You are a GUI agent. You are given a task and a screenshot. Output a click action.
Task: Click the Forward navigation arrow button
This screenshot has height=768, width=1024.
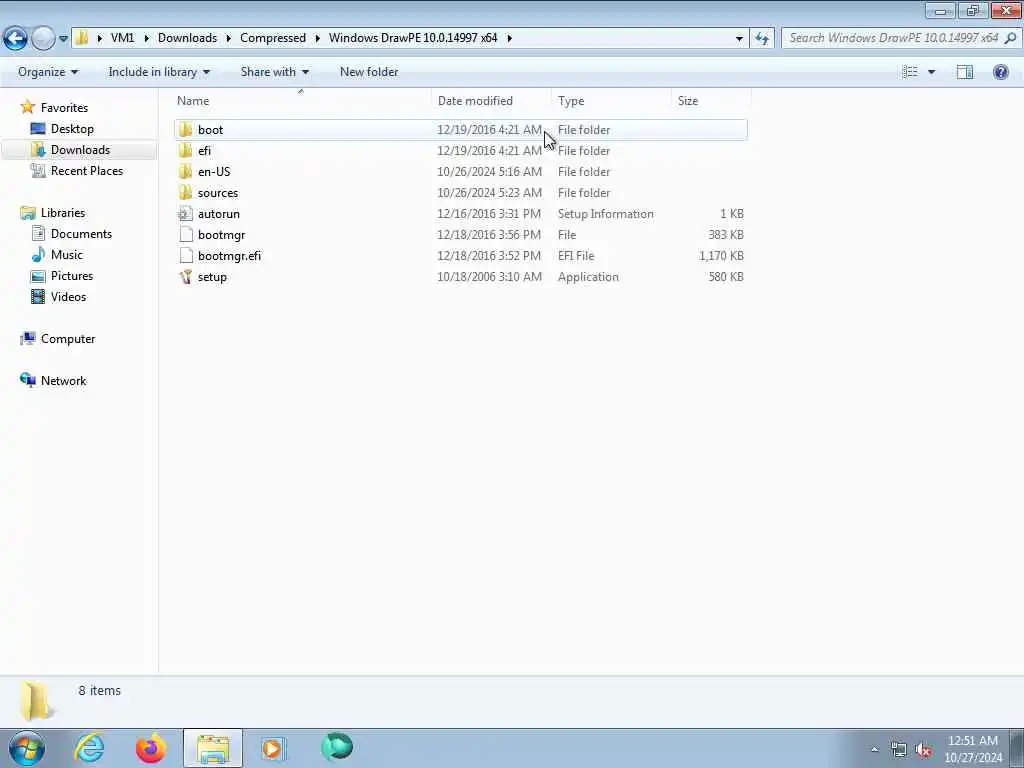tap(43, 39)
